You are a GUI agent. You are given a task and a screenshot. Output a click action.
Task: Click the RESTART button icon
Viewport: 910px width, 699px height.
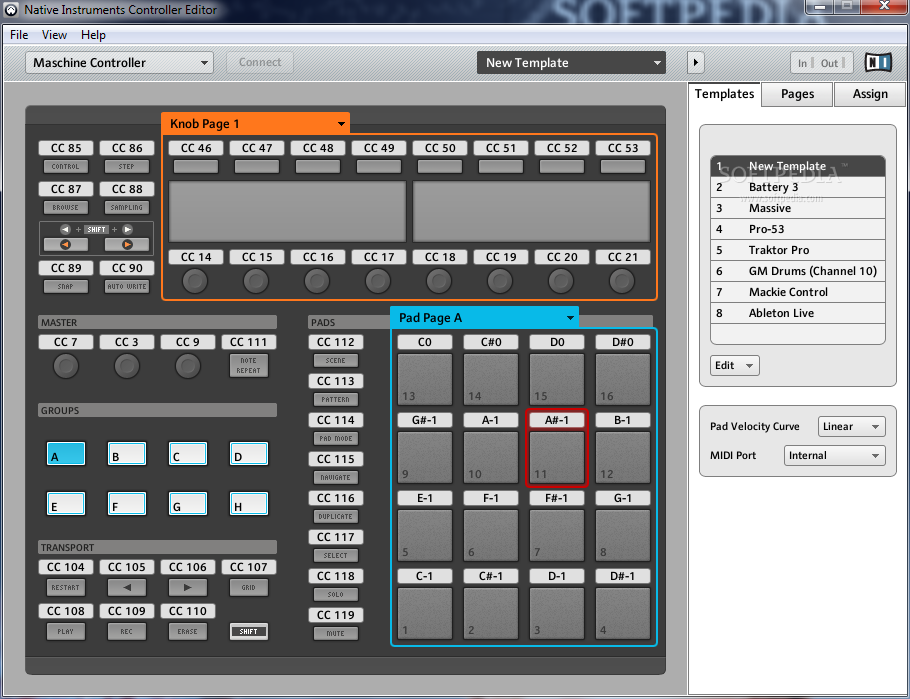66,588
